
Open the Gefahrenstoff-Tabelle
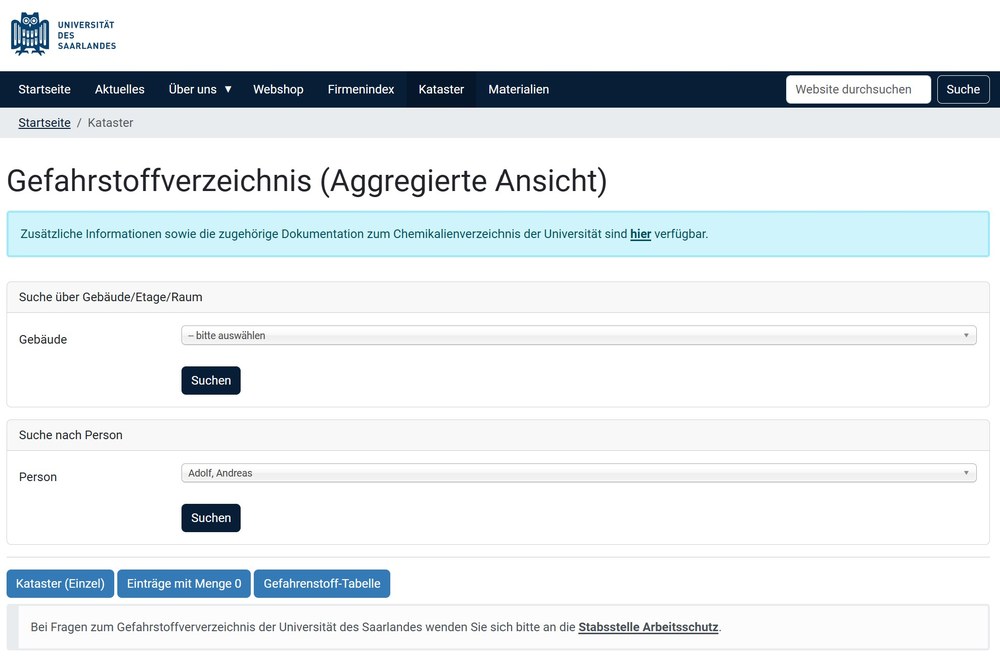coord(322,583)
